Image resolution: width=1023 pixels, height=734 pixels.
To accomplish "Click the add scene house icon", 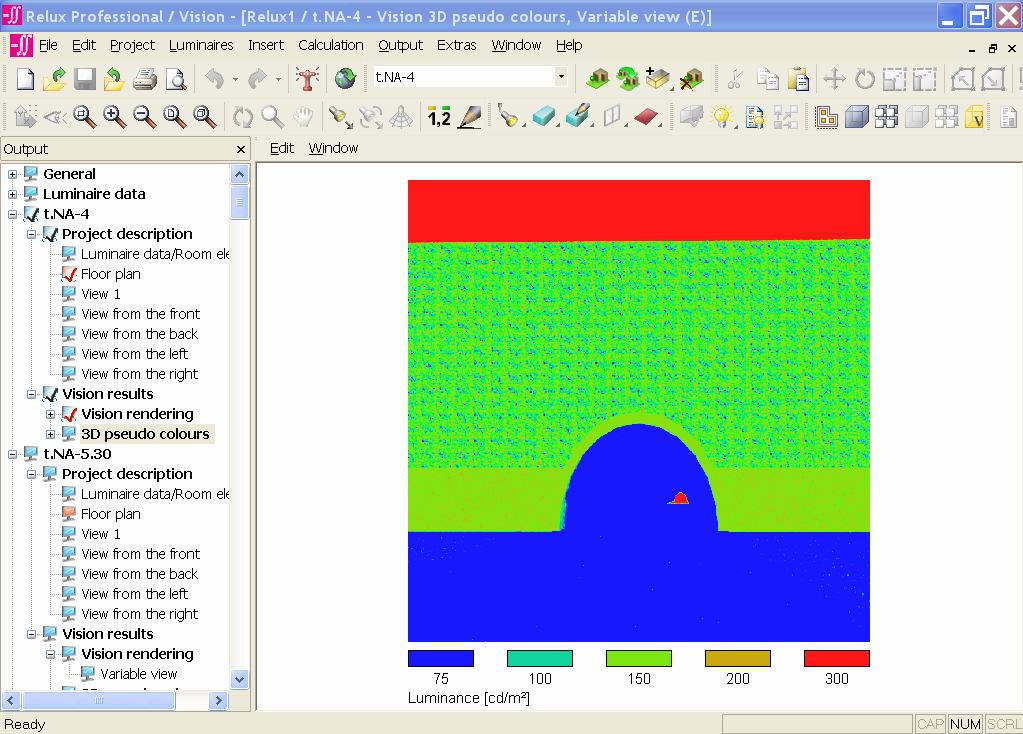I will click(x=598, y=78).
